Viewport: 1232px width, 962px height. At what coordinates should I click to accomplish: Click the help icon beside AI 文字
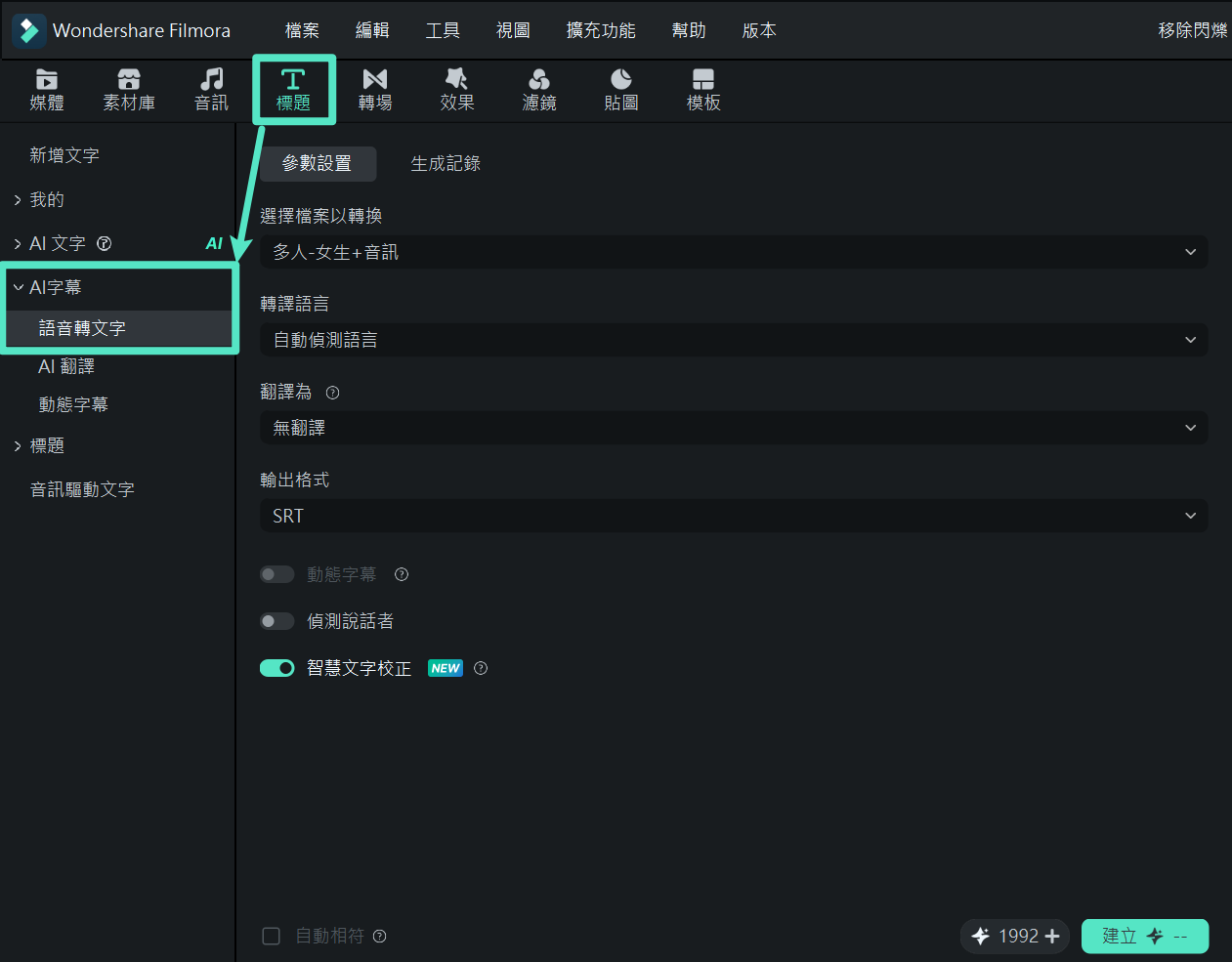104,243
